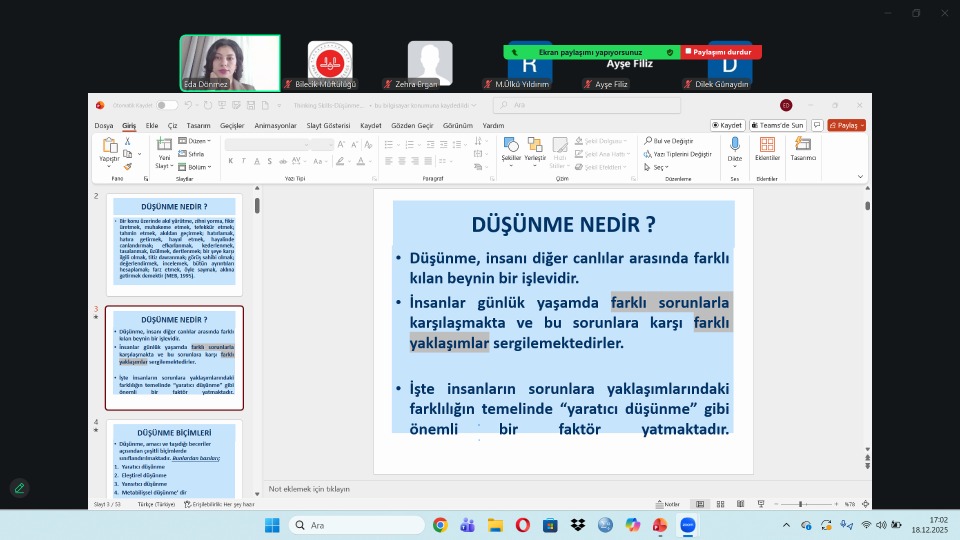Toggle the Otomatik Kaydet switch
Image resolution: width=960 pixels, height=540 pixels.
pyautogui.click(x=166, y=105)
